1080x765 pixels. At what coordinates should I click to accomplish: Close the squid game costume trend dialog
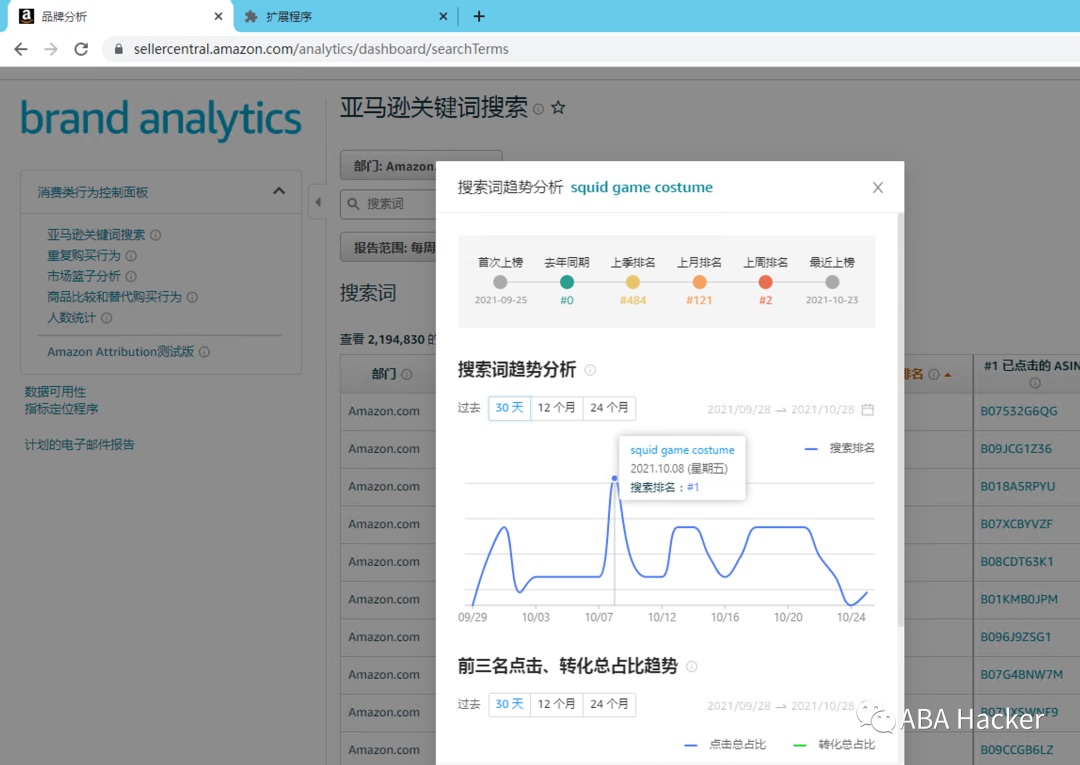tap(878, 187)
